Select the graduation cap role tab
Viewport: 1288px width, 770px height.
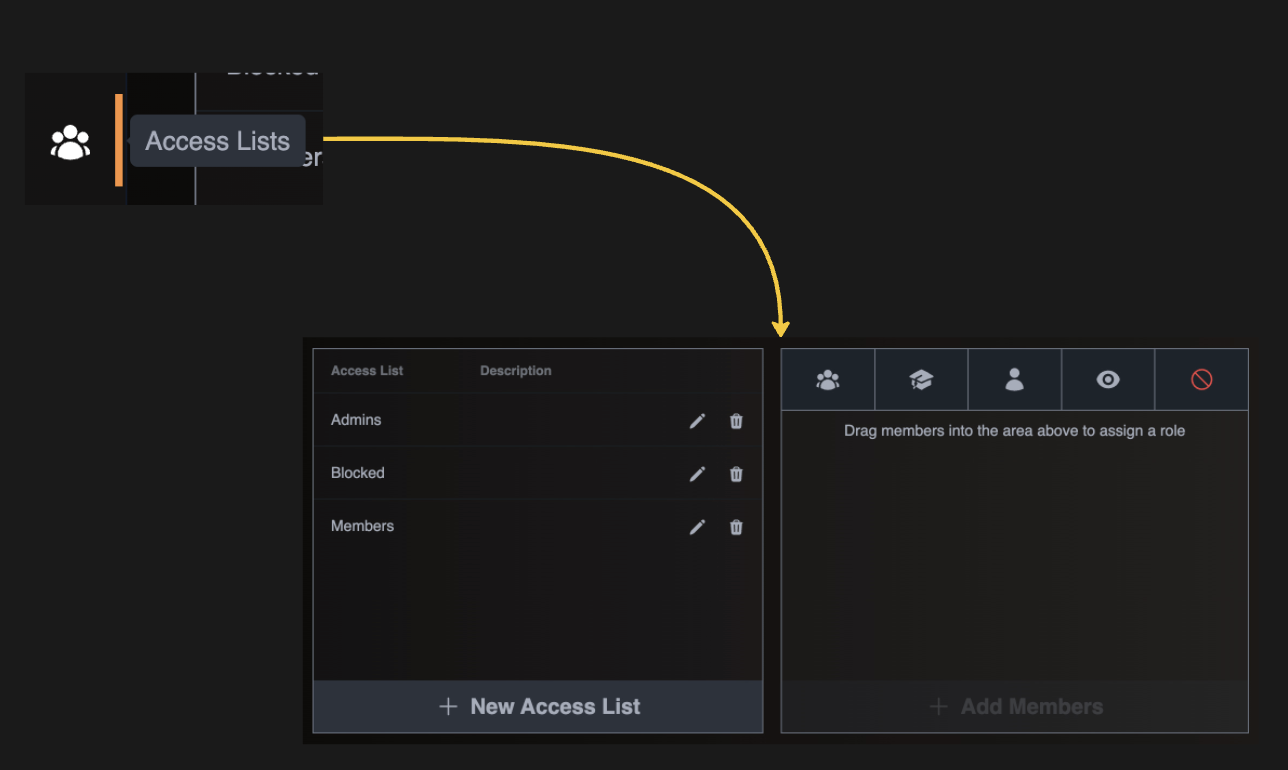pos(921,380)
